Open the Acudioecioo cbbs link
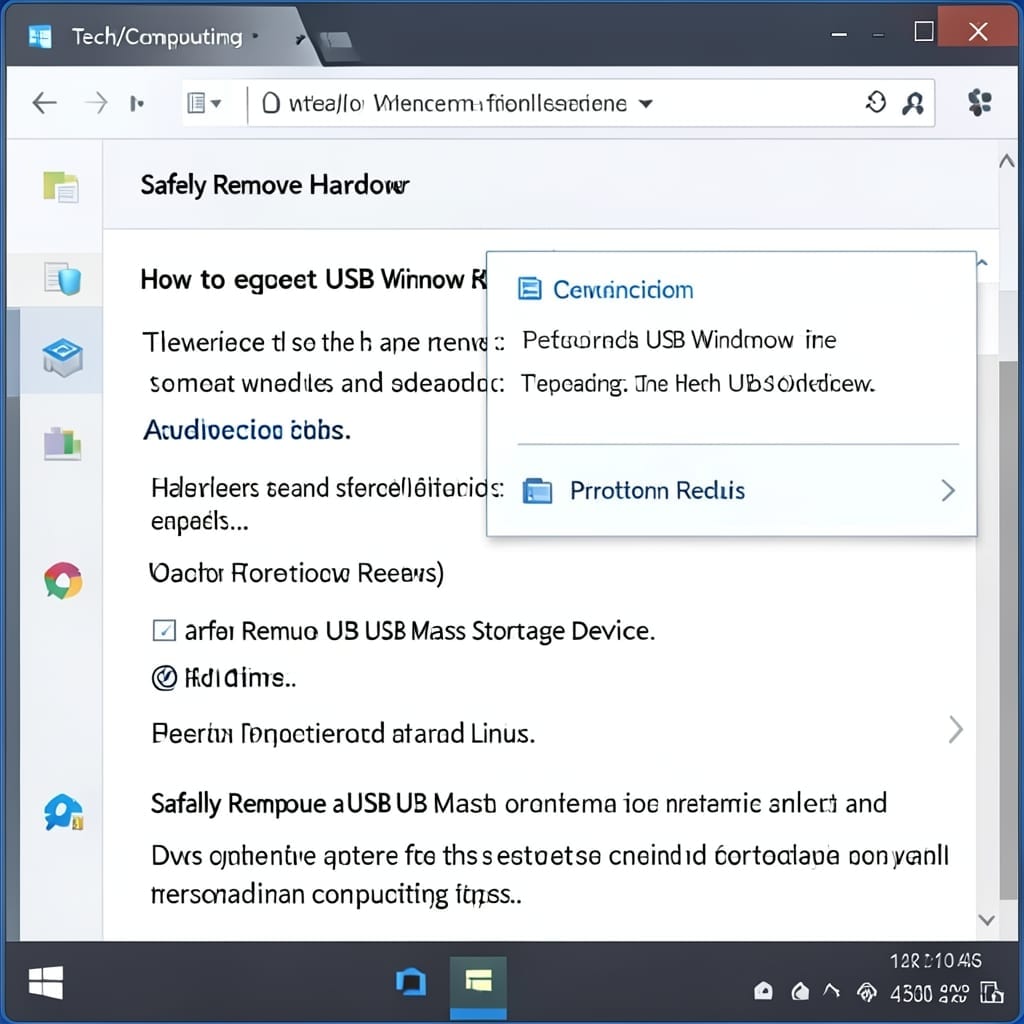 click(x=247, y=430)
